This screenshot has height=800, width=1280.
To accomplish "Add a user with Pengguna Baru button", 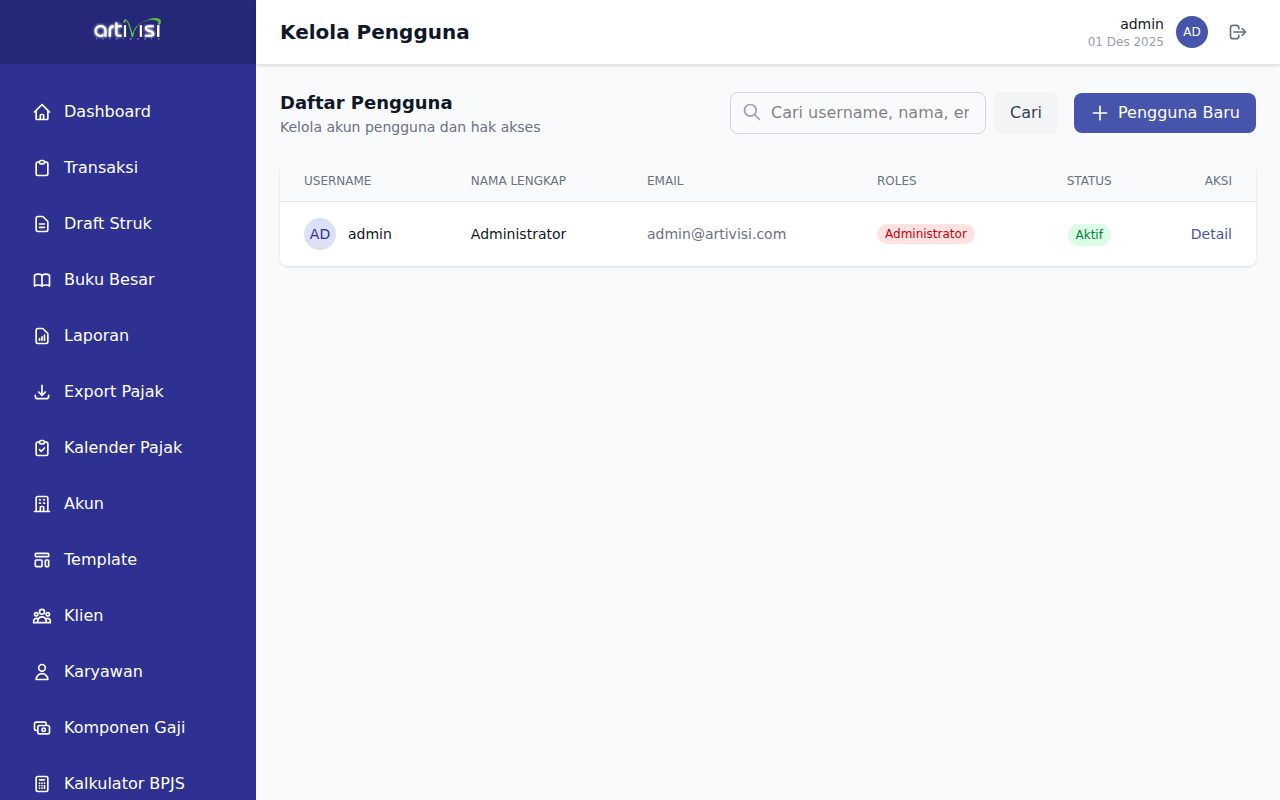I will tap(1164, 113).
